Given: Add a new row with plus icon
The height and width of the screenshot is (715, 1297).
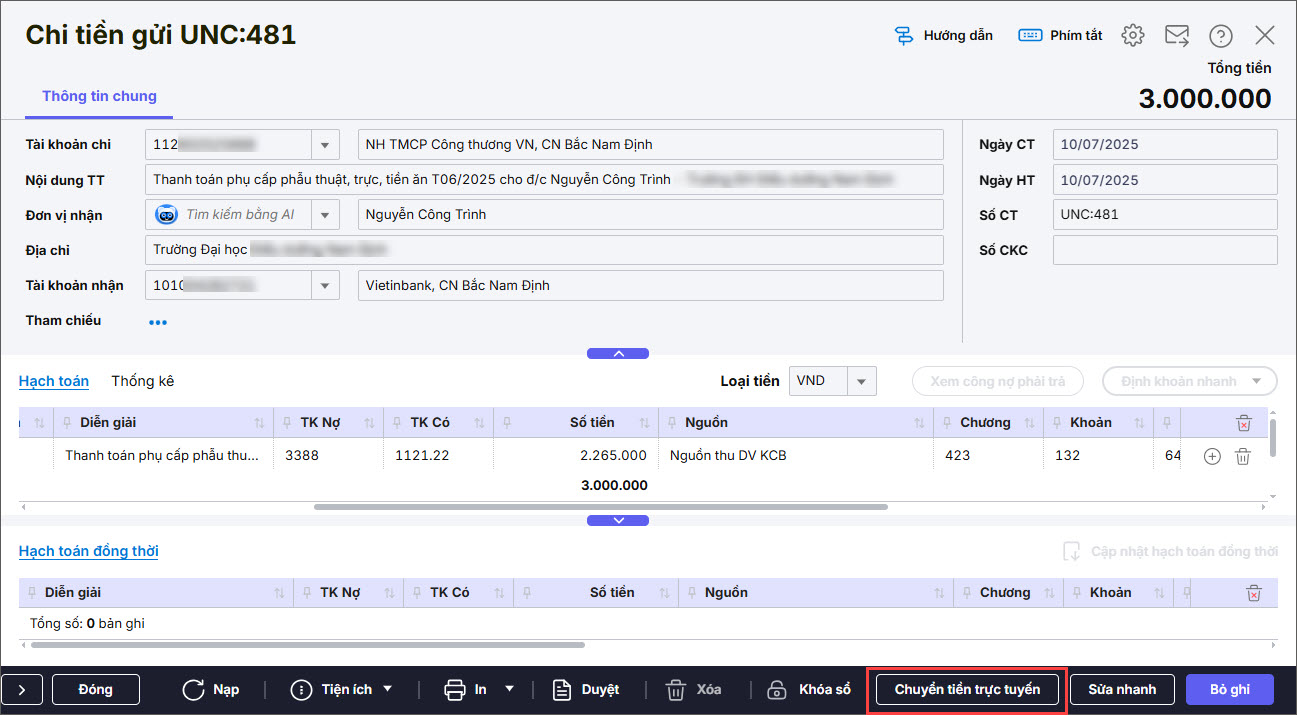Looking at the screenshot, I should pos(1212,456).
